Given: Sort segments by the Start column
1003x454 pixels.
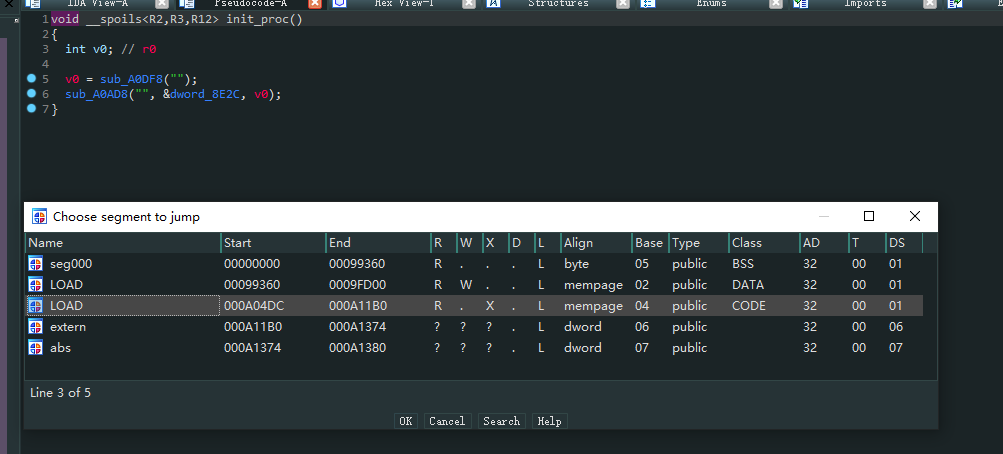Looking at the screenshot, I should click(x=273, y=243).
